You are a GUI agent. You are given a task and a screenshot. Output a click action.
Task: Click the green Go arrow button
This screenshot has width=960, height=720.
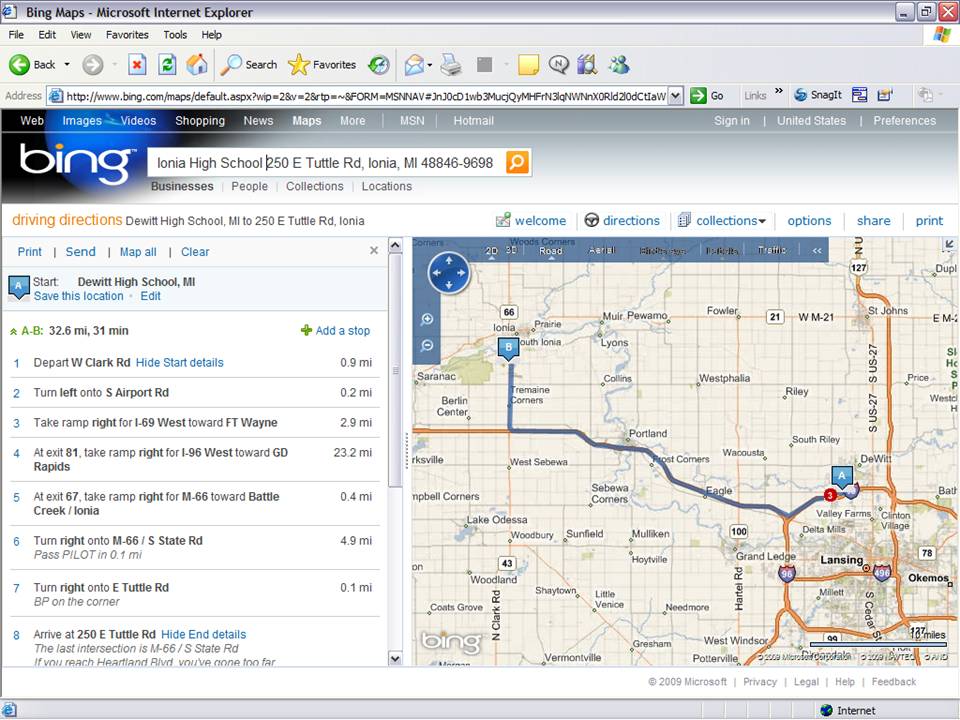click(x=707, y=96)
